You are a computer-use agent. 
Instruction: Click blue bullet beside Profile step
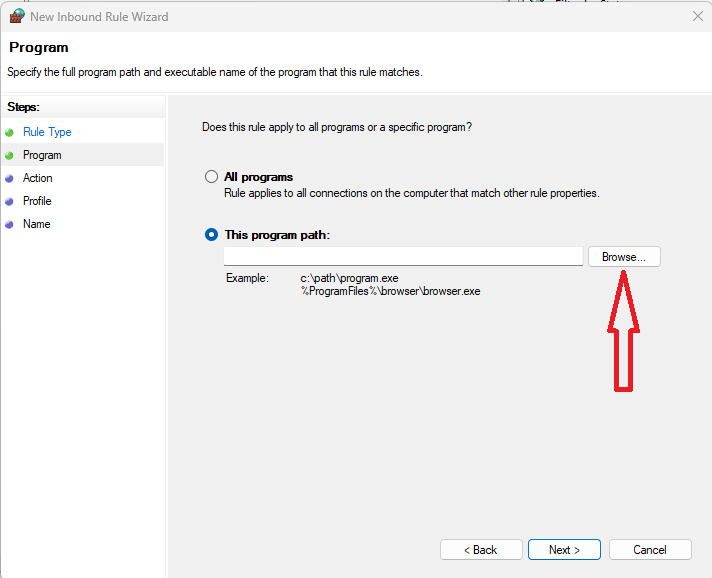(10, 201)
